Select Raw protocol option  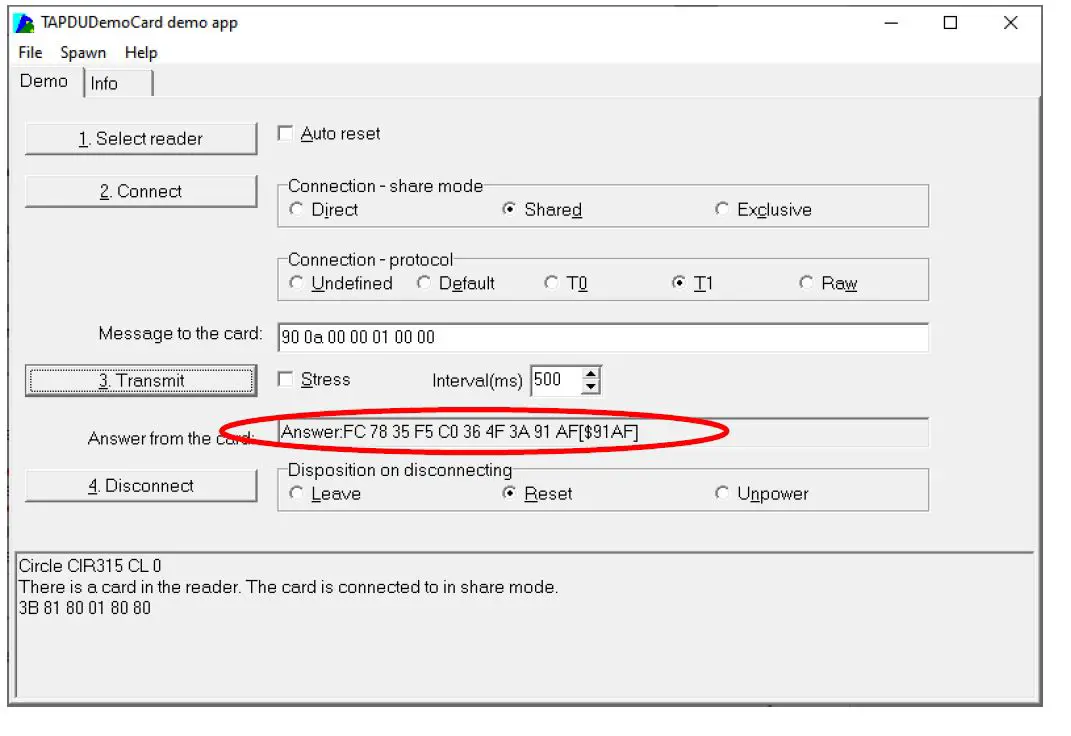(x=807, y=283)
